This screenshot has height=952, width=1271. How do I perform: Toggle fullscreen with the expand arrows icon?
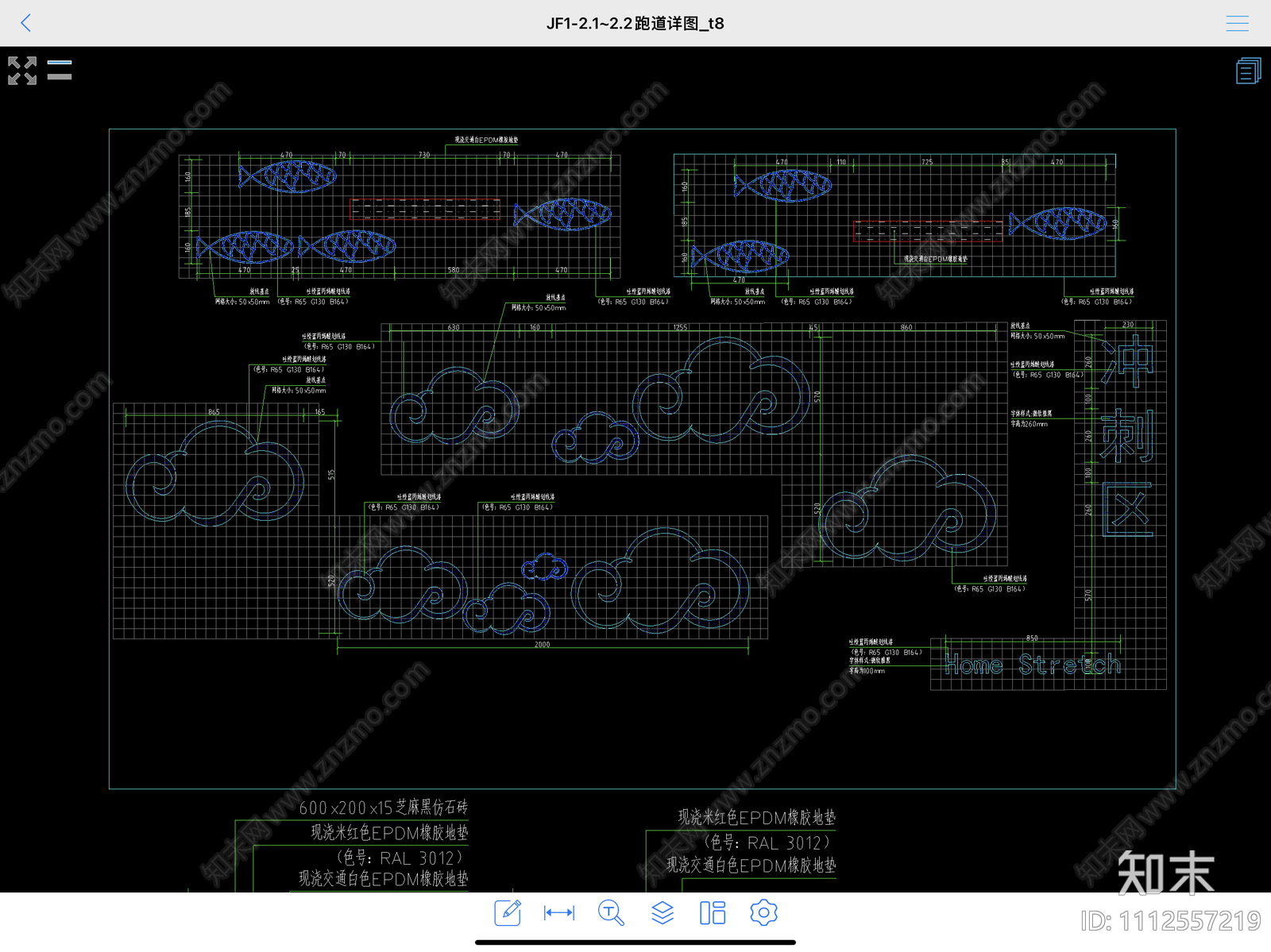pos(22,71)
